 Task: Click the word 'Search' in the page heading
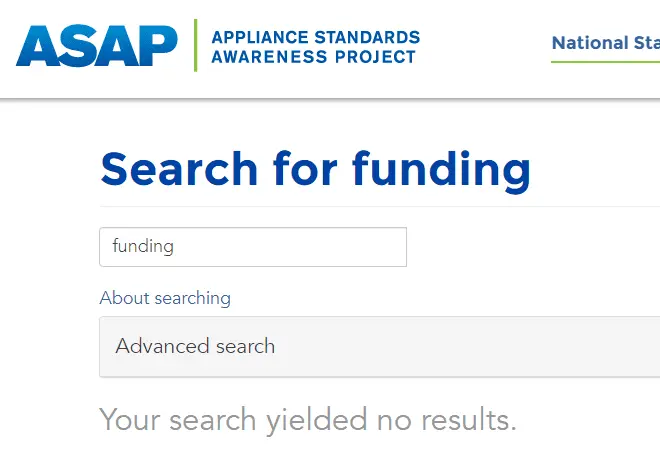[x=177, y=169]
